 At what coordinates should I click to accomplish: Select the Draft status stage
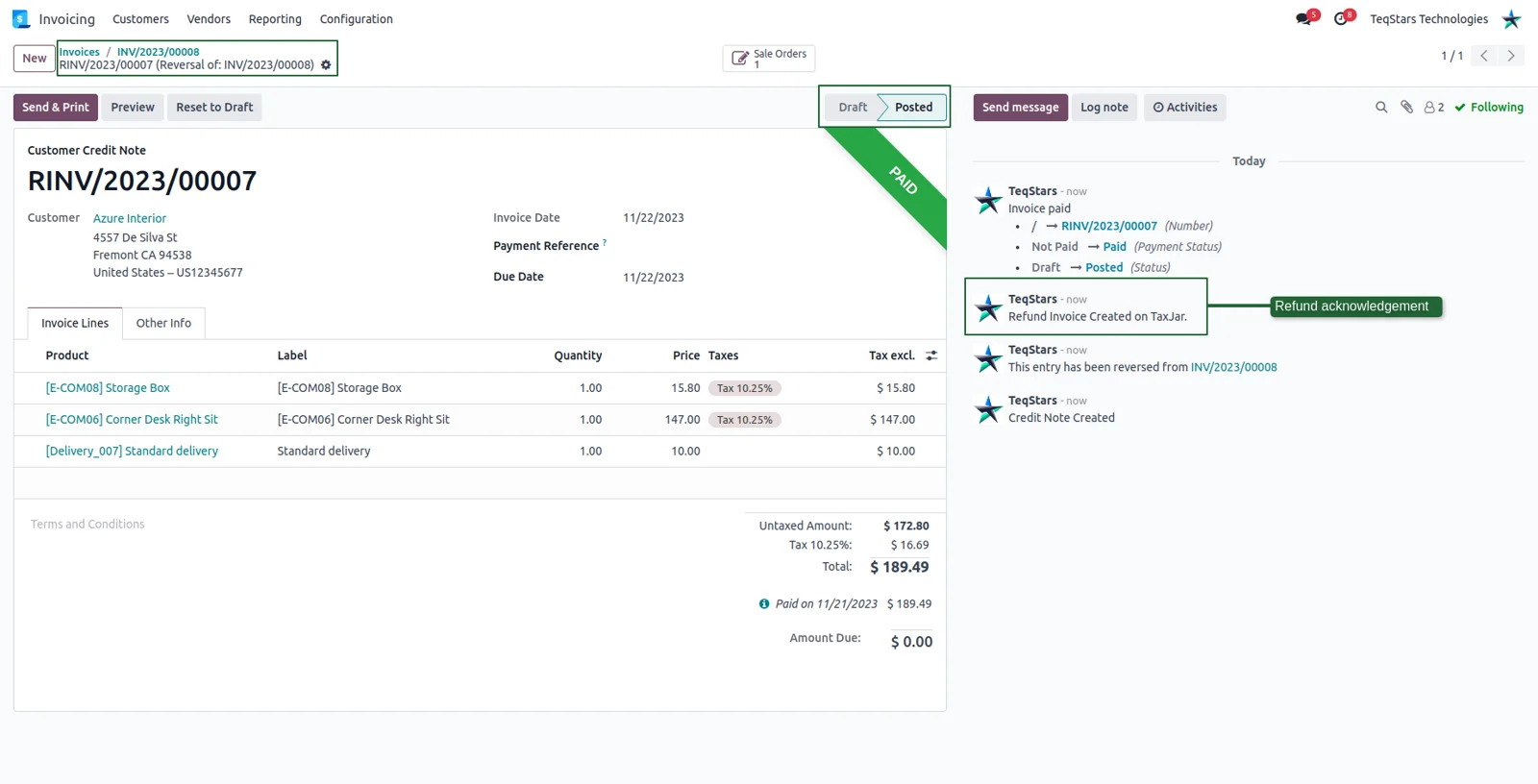point(853,108)
